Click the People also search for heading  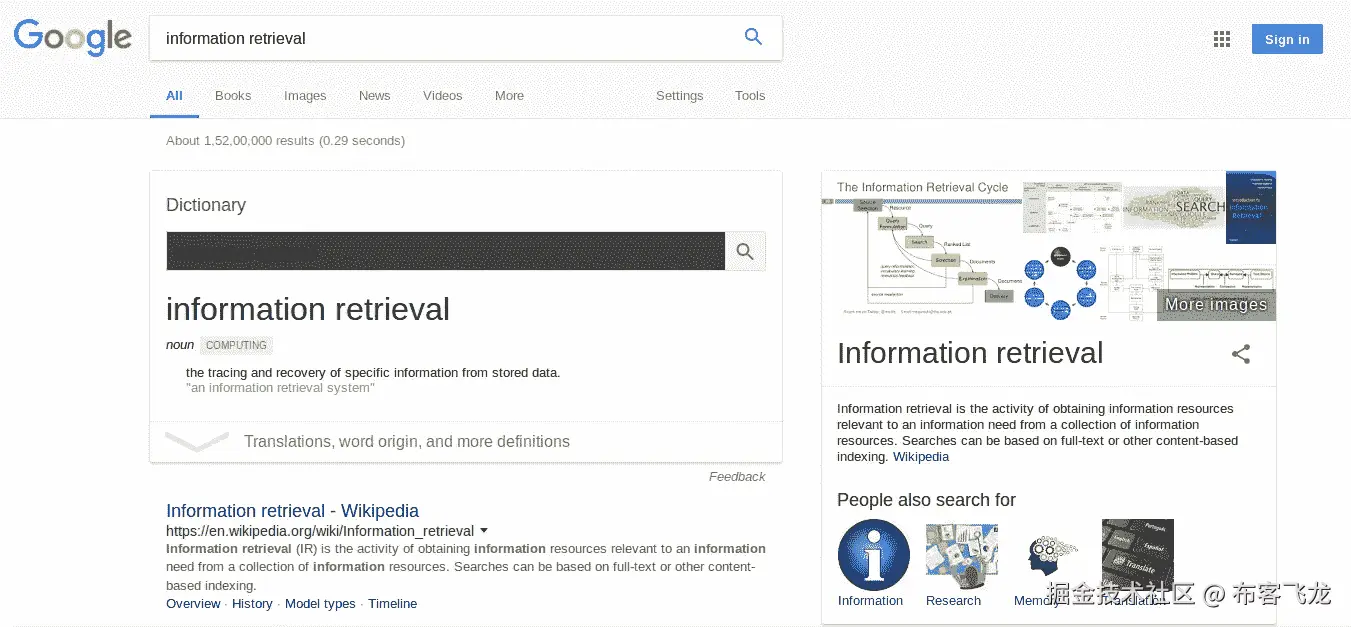(926, 500)
